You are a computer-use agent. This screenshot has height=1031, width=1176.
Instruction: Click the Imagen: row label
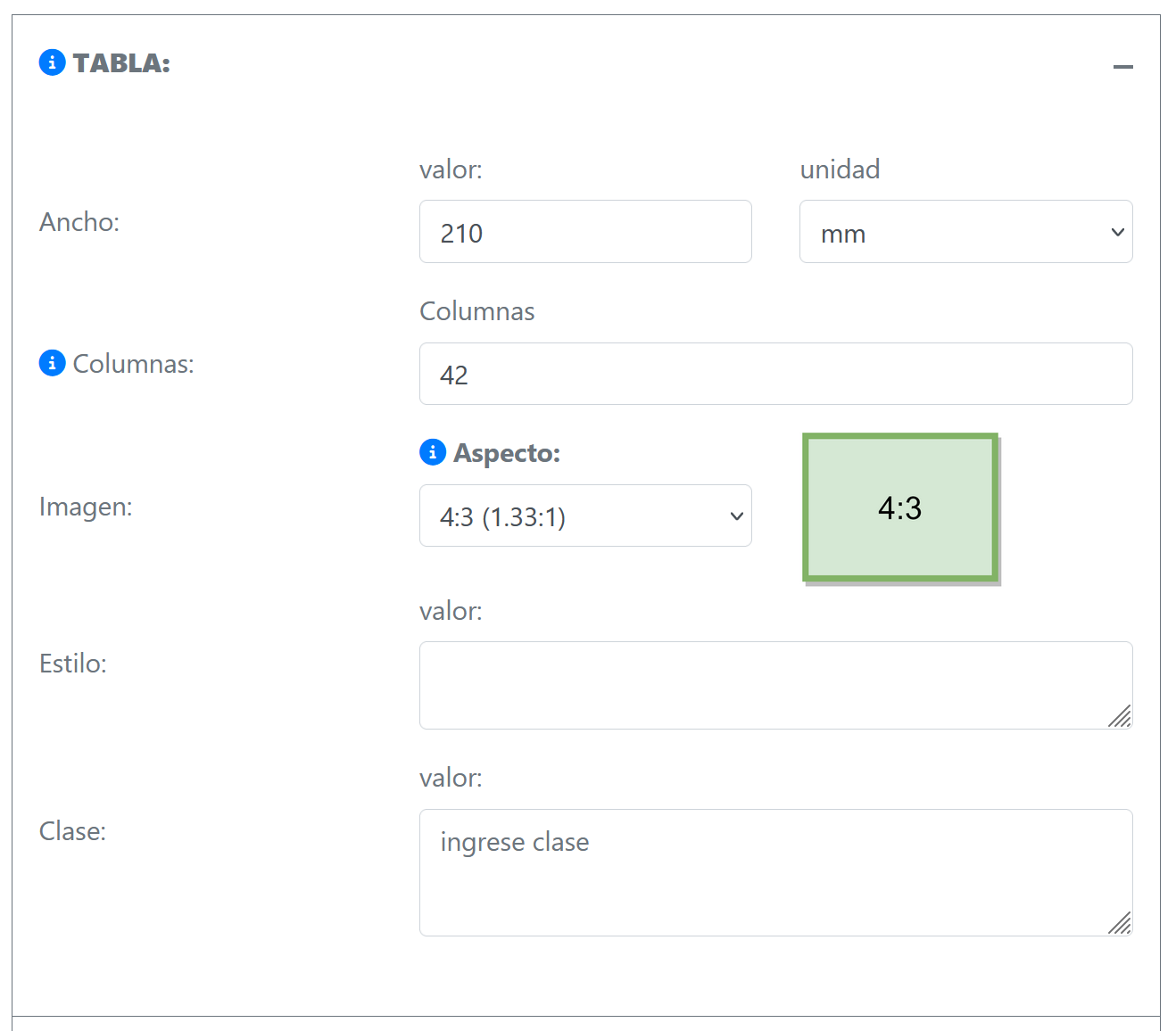86,507
